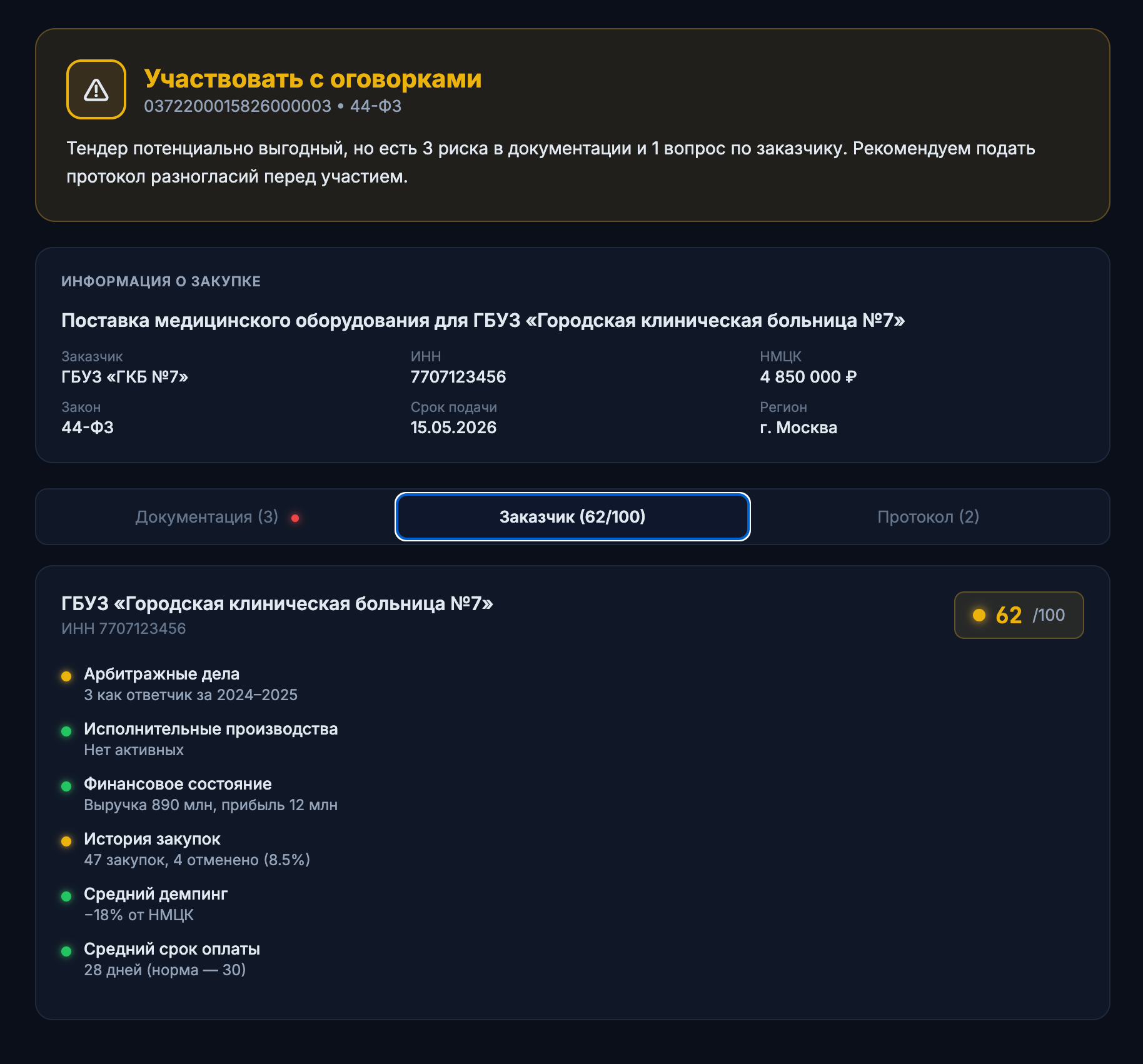1143x1064 pixels.
Task: Click the Средний демпинг row title
Action: [x=156, y=894]
